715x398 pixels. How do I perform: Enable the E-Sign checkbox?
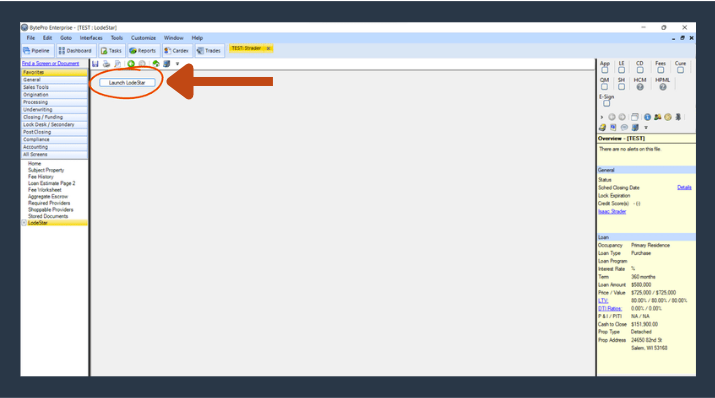[x=606, y=103]
